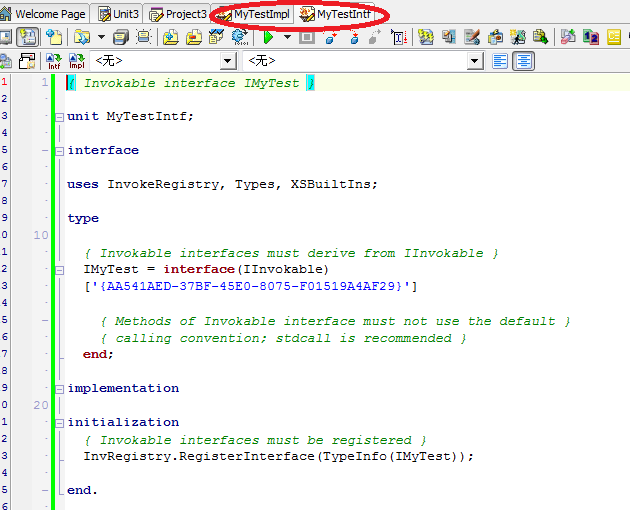Switch to Unit3 tab
This screenshot has width=630, height=510.
point(119,14)
